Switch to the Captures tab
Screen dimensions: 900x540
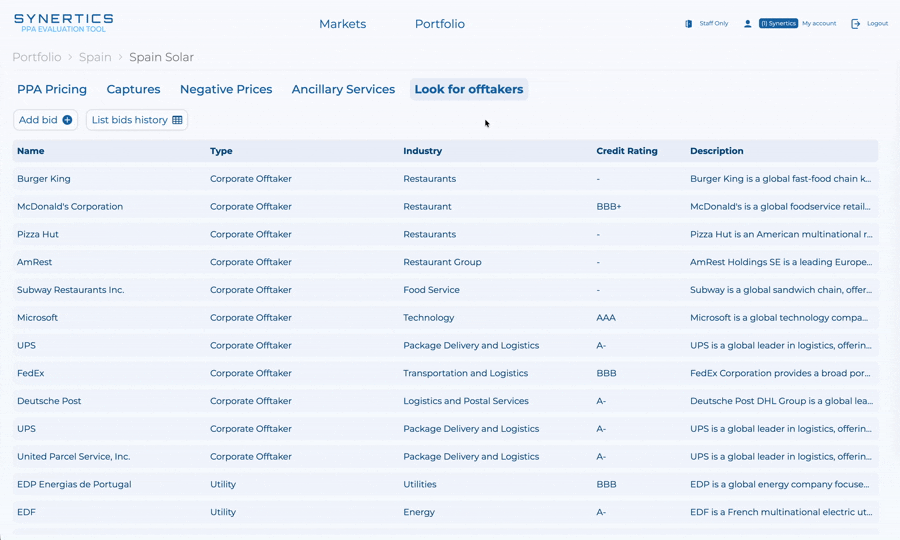pos(133,89)
